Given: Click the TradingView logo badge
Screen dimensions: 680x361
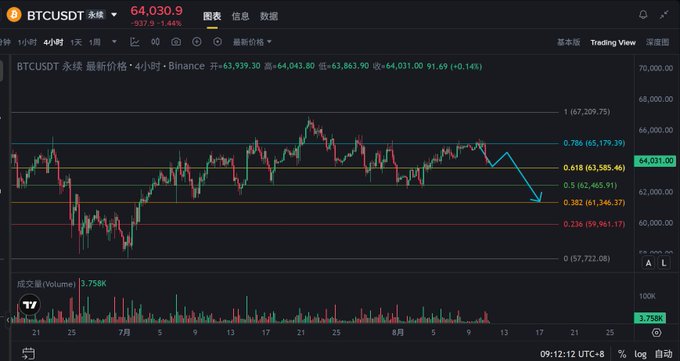Looking at the screenshot, I should 30,305.
